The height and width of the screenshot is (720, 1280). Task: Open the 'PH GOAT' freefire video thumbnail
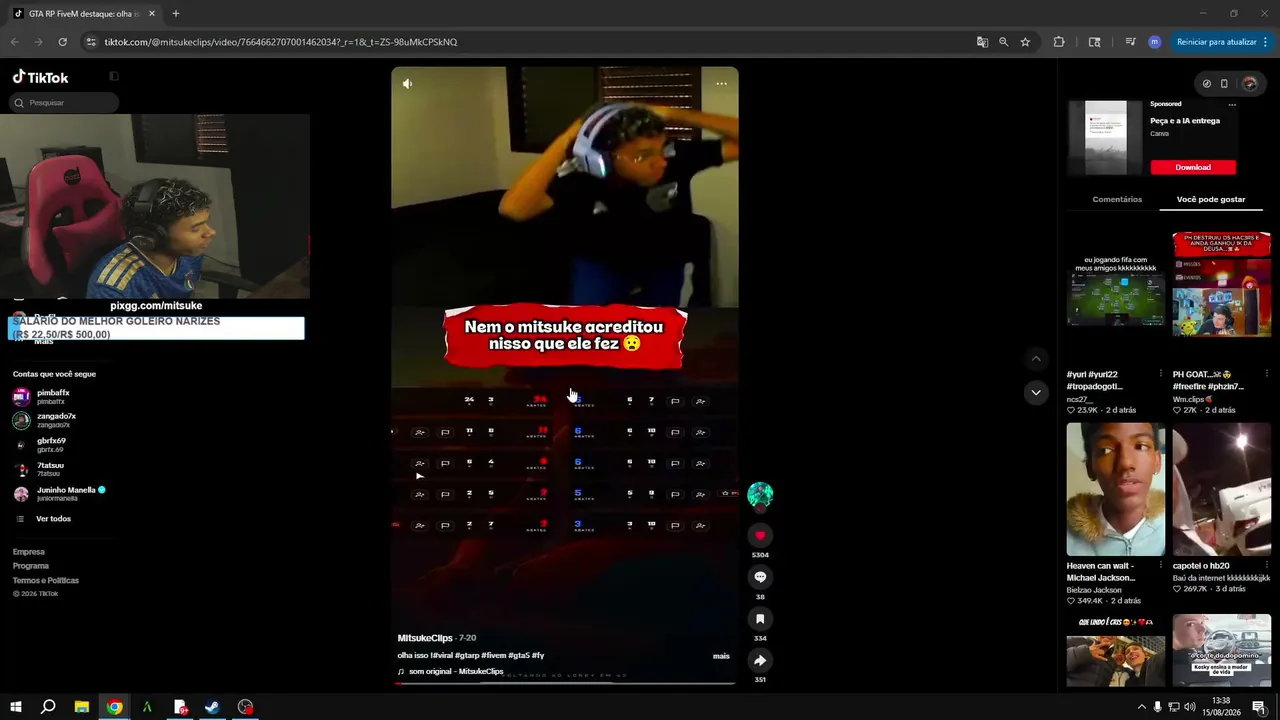[1221, 298]
